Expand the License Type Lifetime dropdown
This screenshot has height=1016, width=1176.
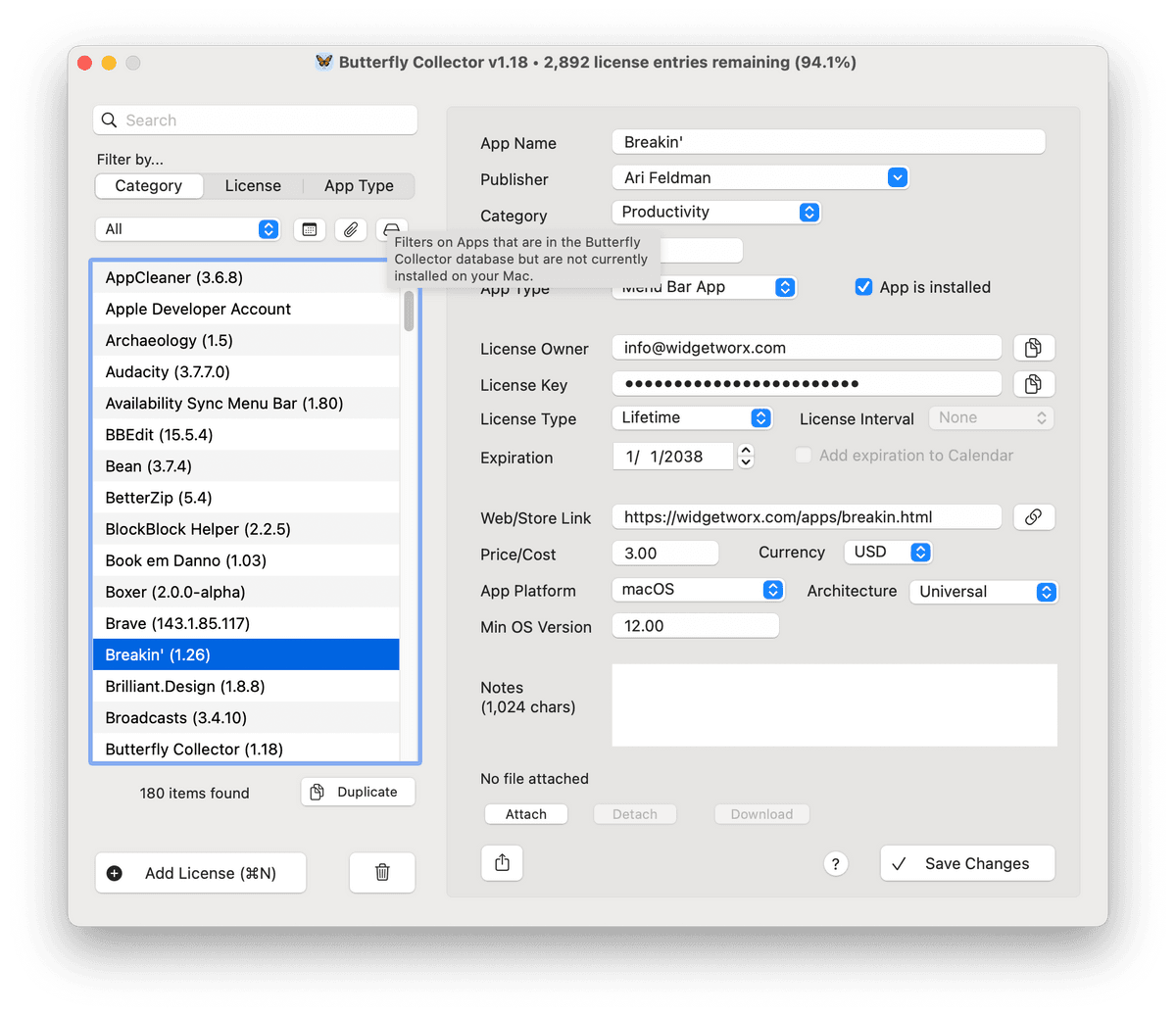click(x=760, y=417)
